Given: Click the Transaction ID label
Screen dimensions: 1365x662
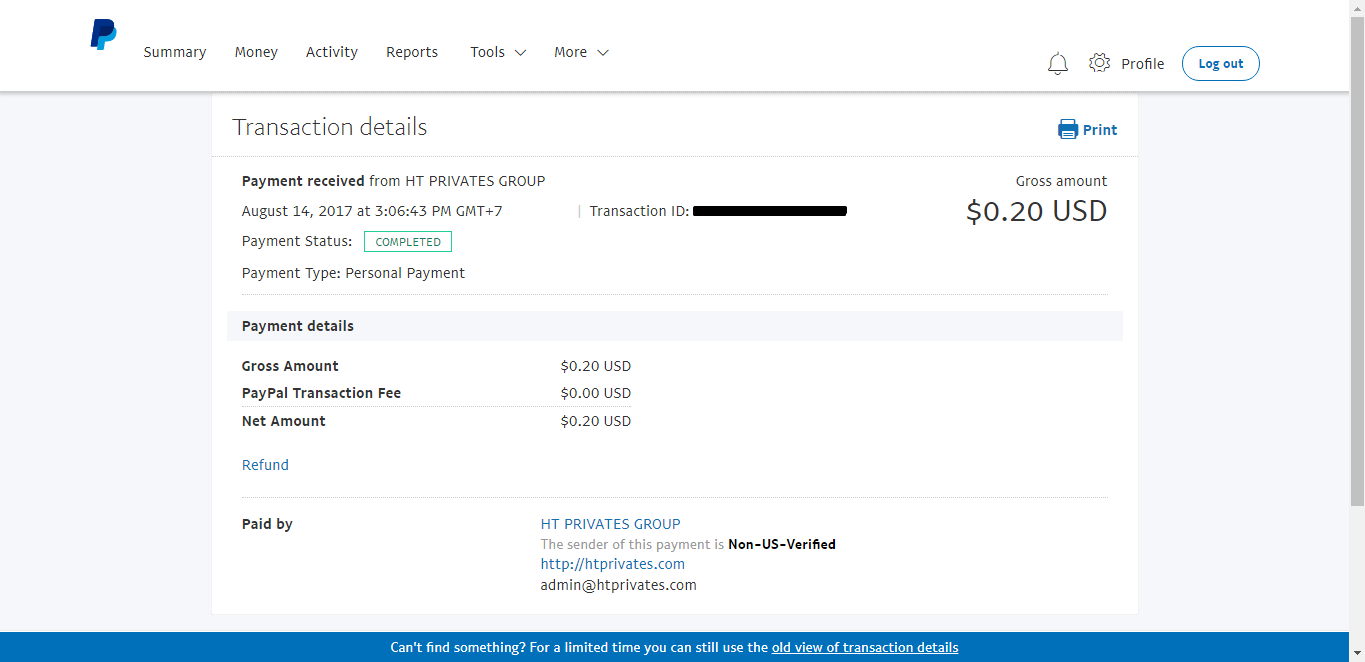Looking at the screenshot, I should click(639, 211).
